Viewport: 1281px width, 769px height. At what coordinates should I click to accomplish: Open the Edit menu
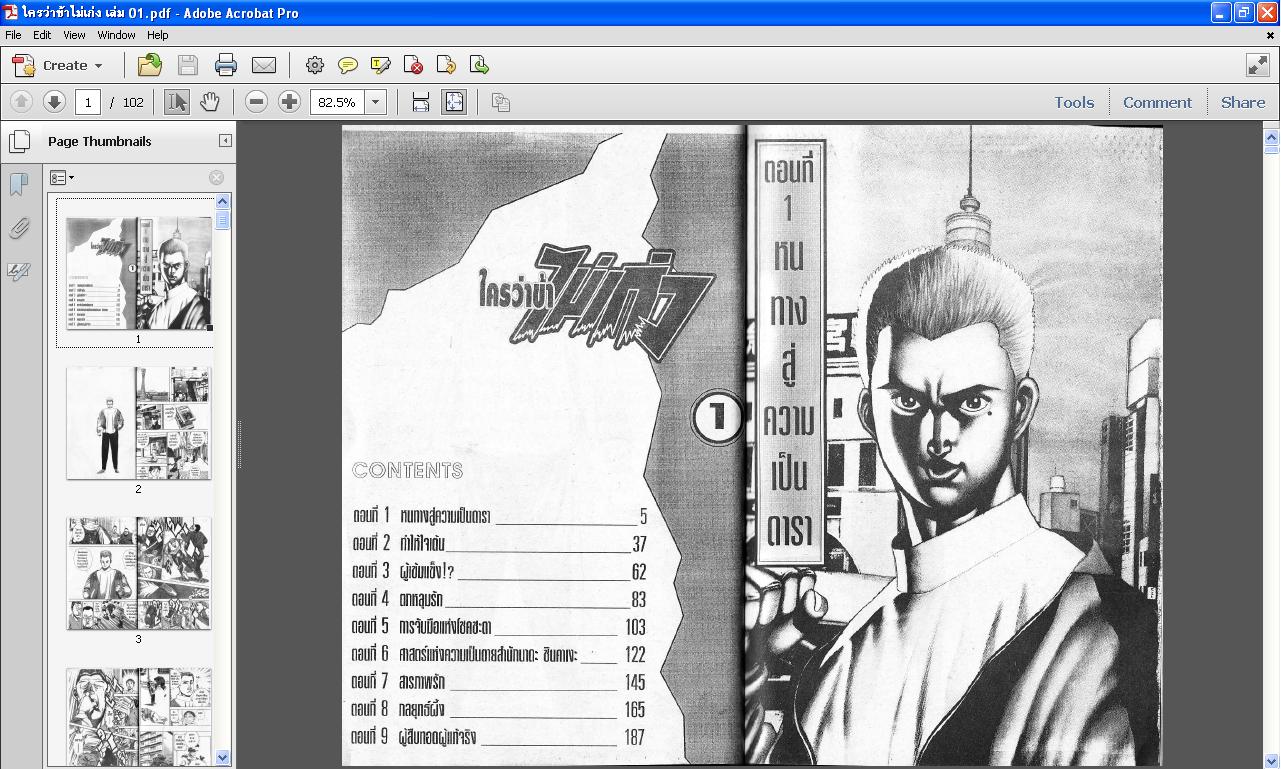tap(42, 35)
